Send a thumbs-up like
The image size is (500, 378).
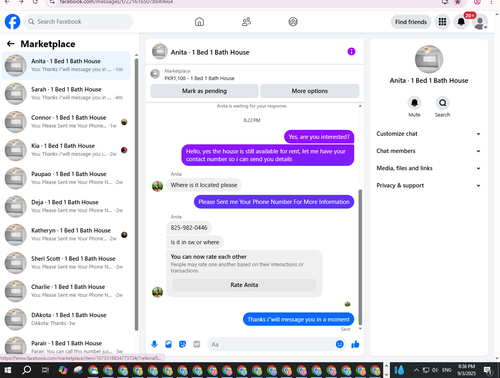(355, 344)
